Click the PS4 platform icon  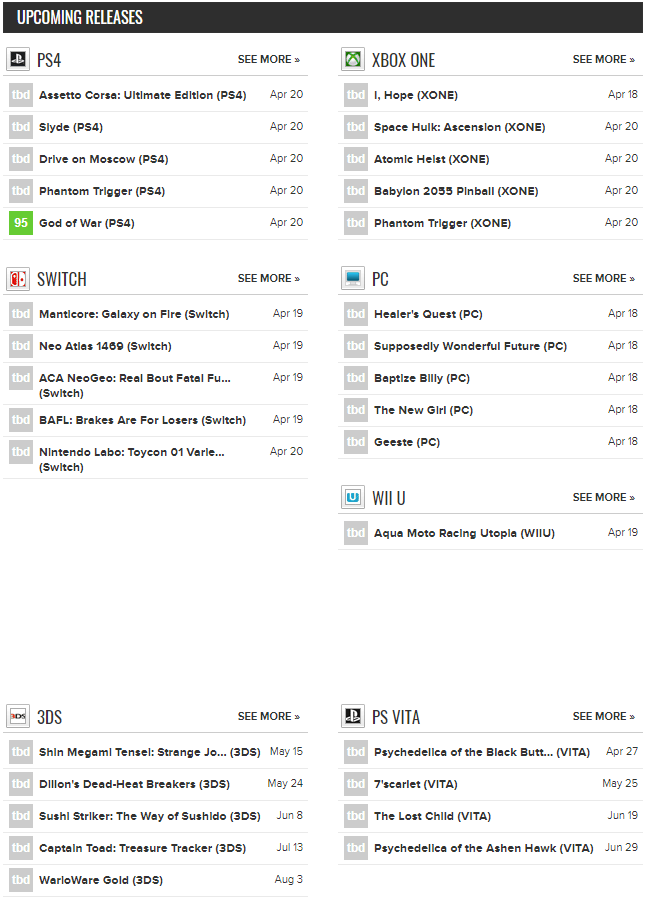click(18, 59)
